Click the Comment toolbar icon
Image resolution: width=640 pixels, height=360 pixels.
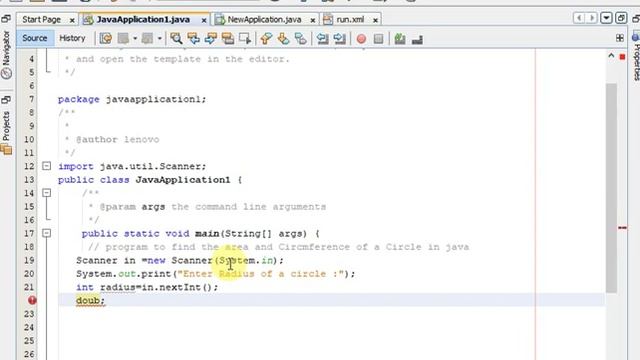(x=400, y=39)
